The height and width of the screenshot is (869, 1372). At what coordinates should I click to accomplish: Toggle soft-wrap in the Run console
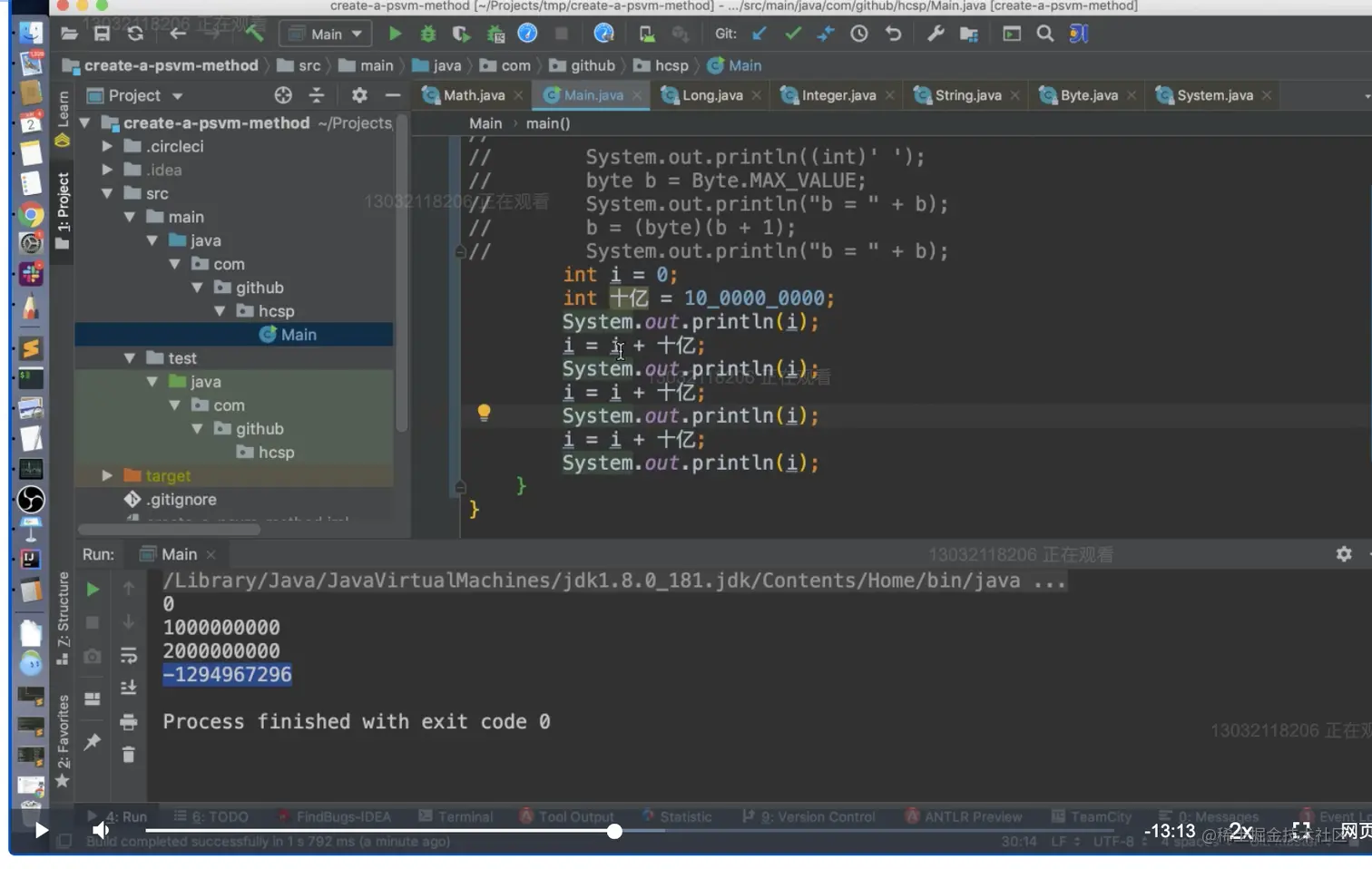129,656
